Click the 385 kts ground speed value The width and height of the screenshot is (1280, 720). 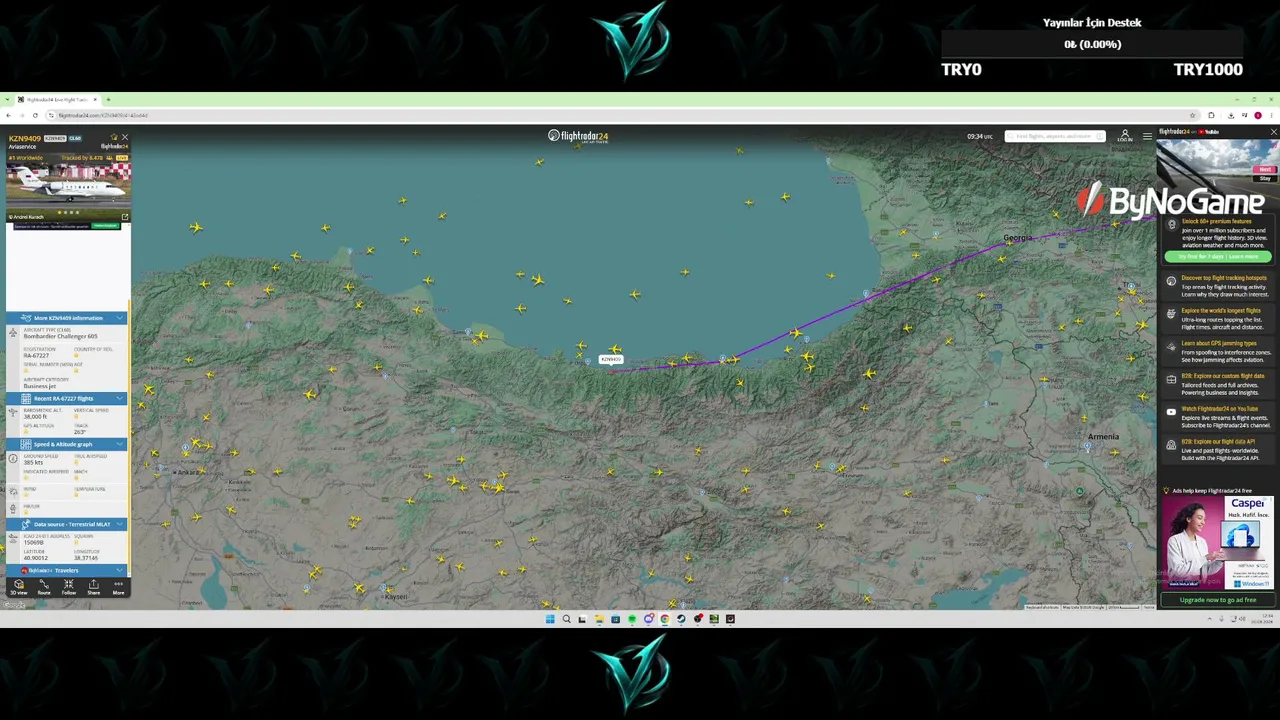click(x=33, y=462)
